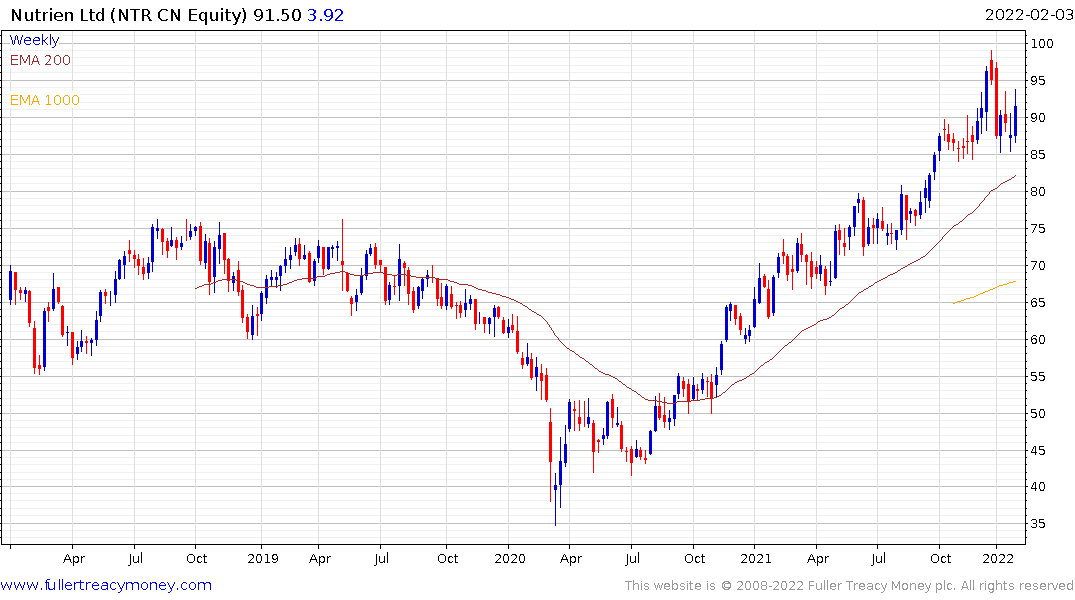This screenshot has width=1075, height=600.
Task: Click the 60 price axis label
Action: [1038, 339]
